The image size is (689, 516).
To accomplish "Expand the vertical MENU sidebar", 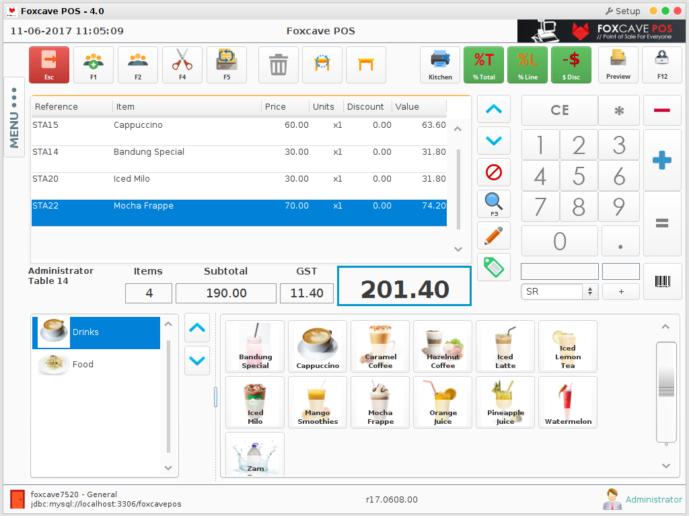I will pyautogui.click(x=14, y=117).
